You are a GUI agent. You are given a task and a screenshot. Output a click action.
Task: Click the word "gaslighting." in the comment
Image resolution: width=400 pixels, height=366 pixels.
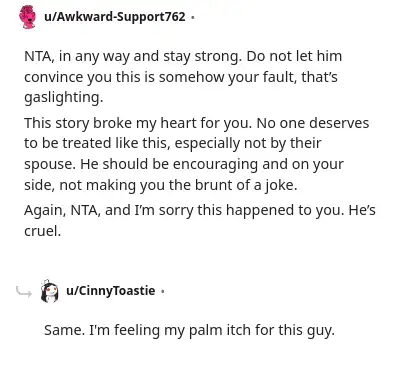[64, 97]
